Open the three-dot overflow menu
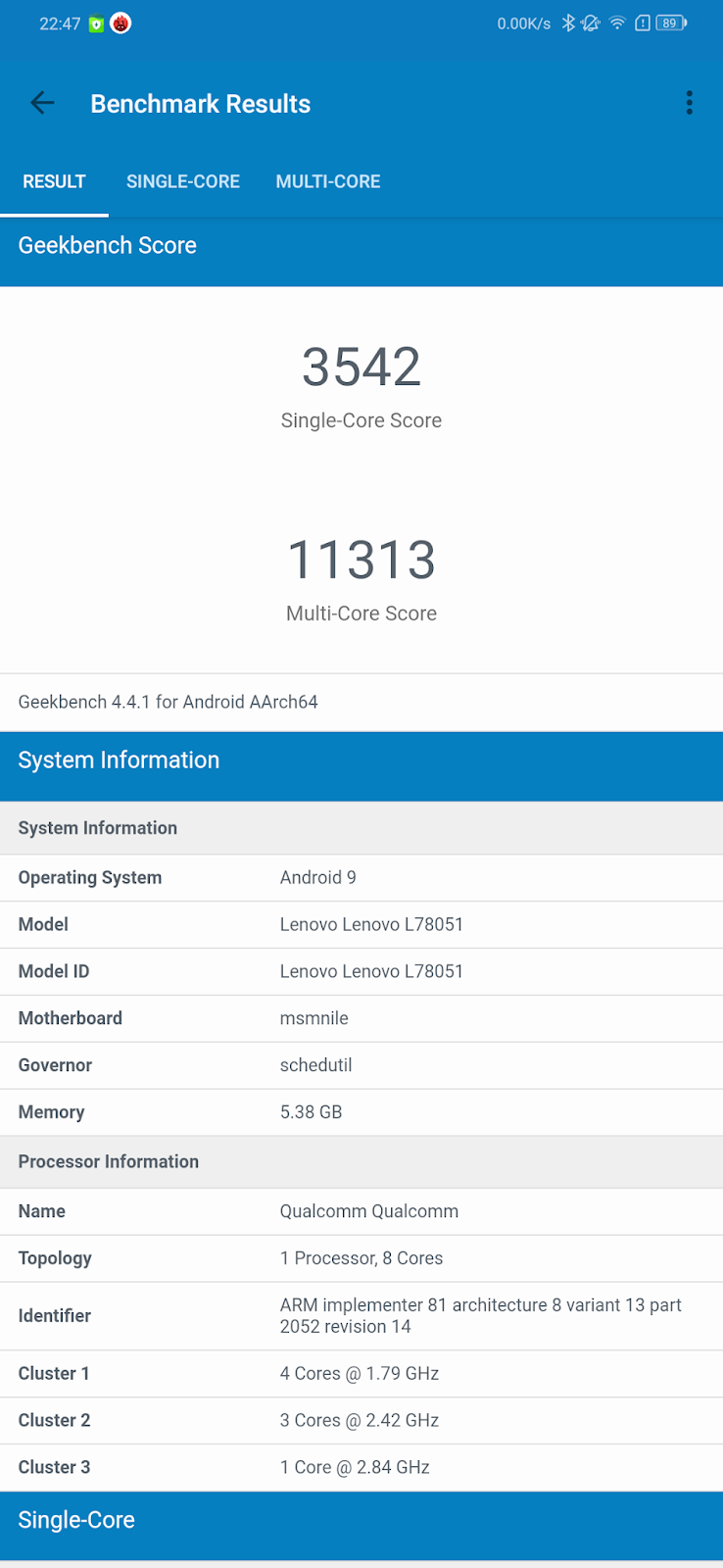Screen dimensions: 723x1568 point(690,103)
